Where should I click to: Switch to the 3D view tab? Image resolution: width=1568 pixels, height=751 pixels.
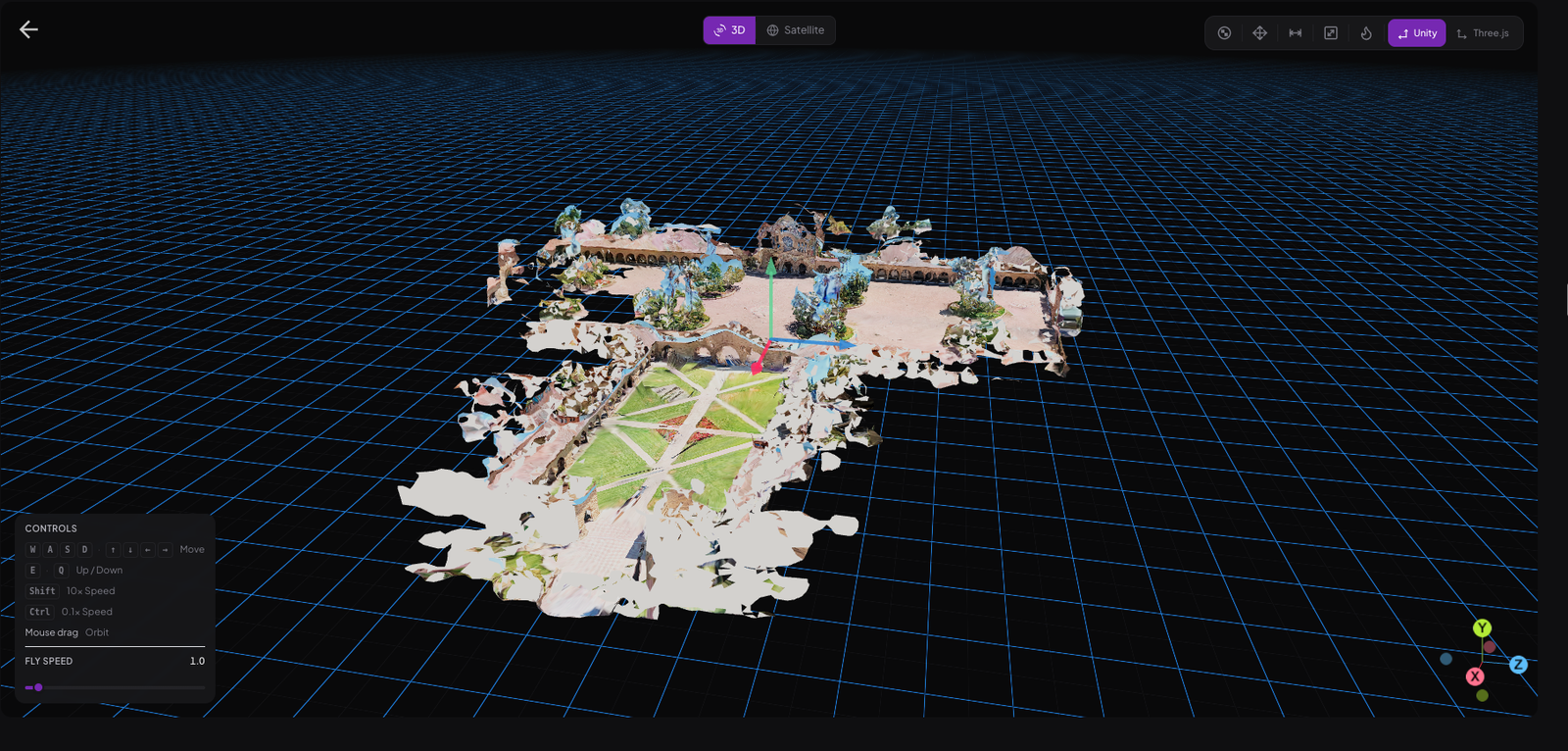(729, 30)
